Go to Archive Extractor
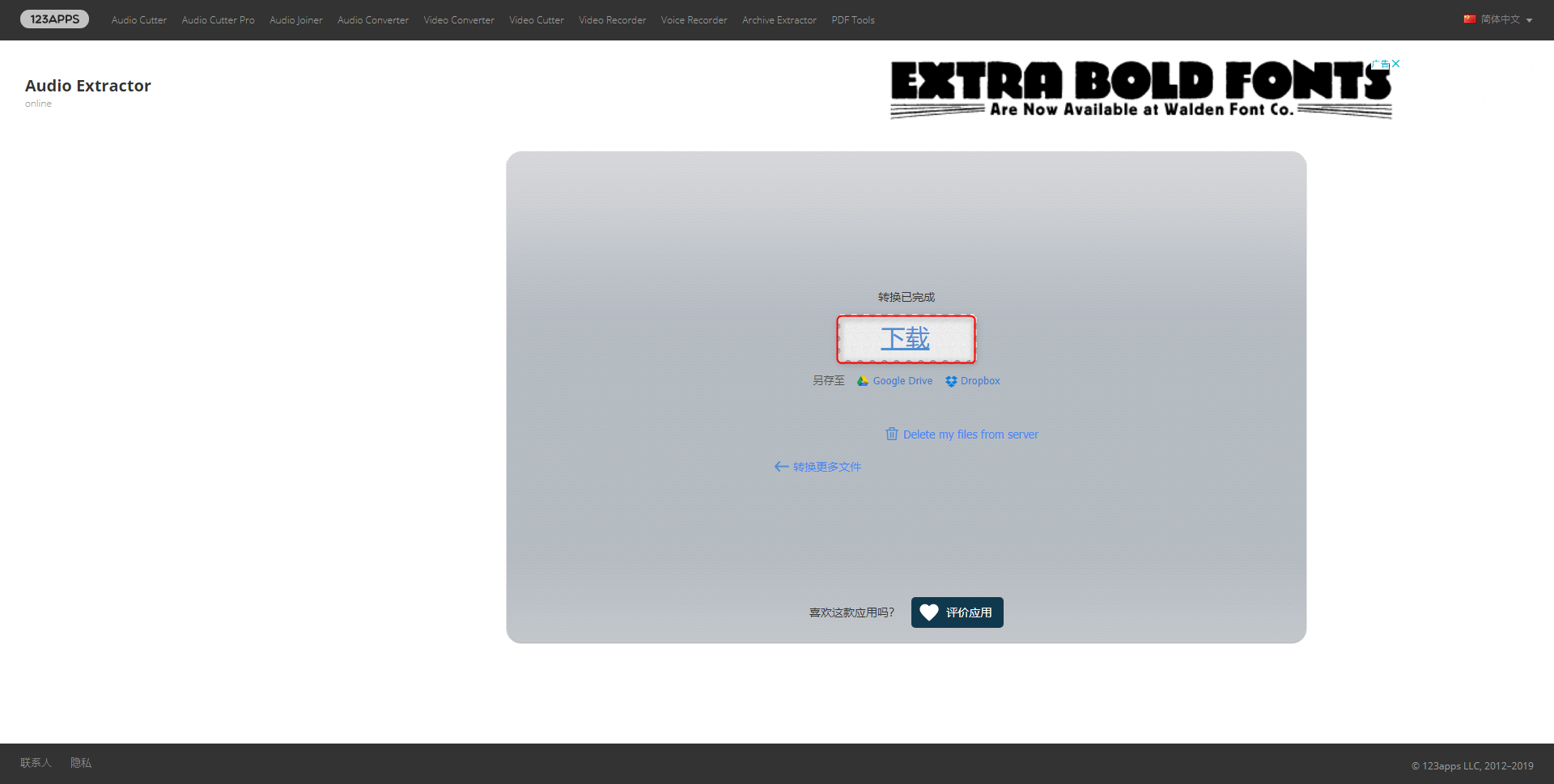The image size is (1554, 784). (x=779, y=20)
